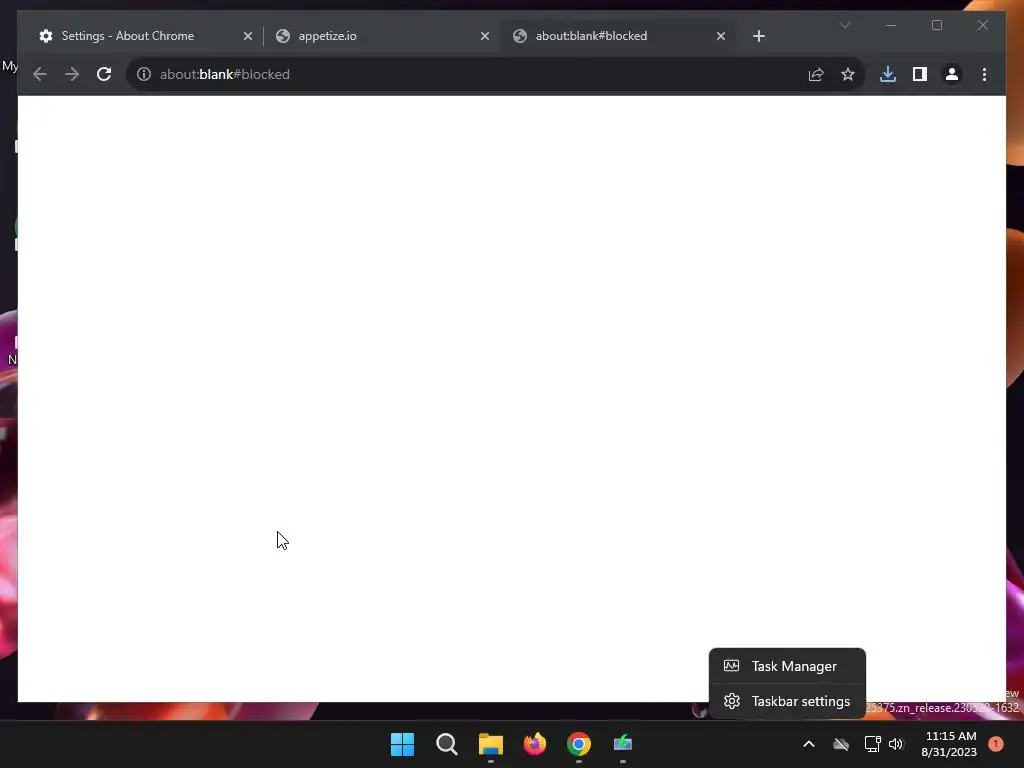
Task: Open a new tab with plus button
Action: [758, 36]
